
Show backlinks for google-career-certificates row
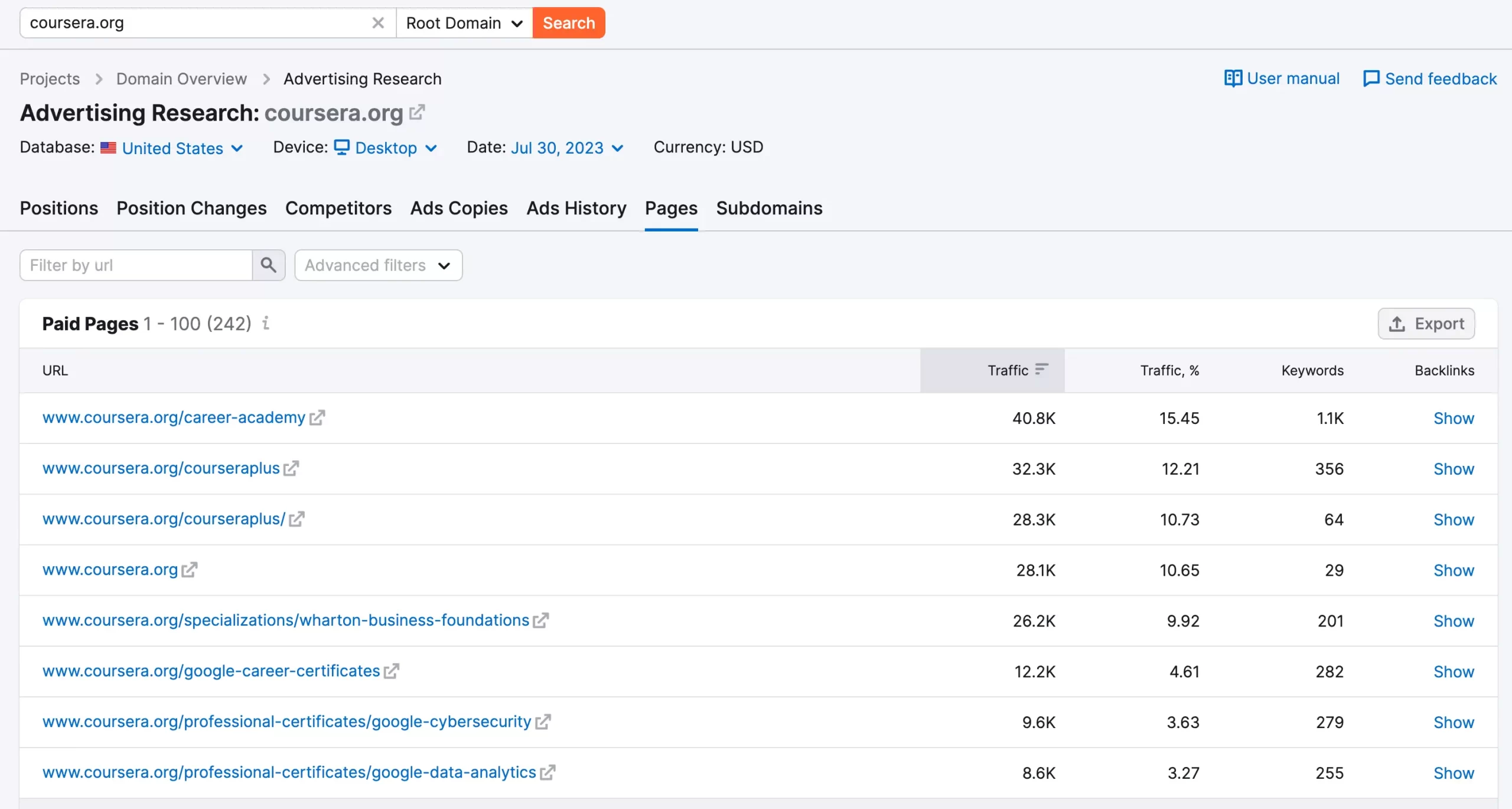pyautogui.click(x=1454, y=673)
